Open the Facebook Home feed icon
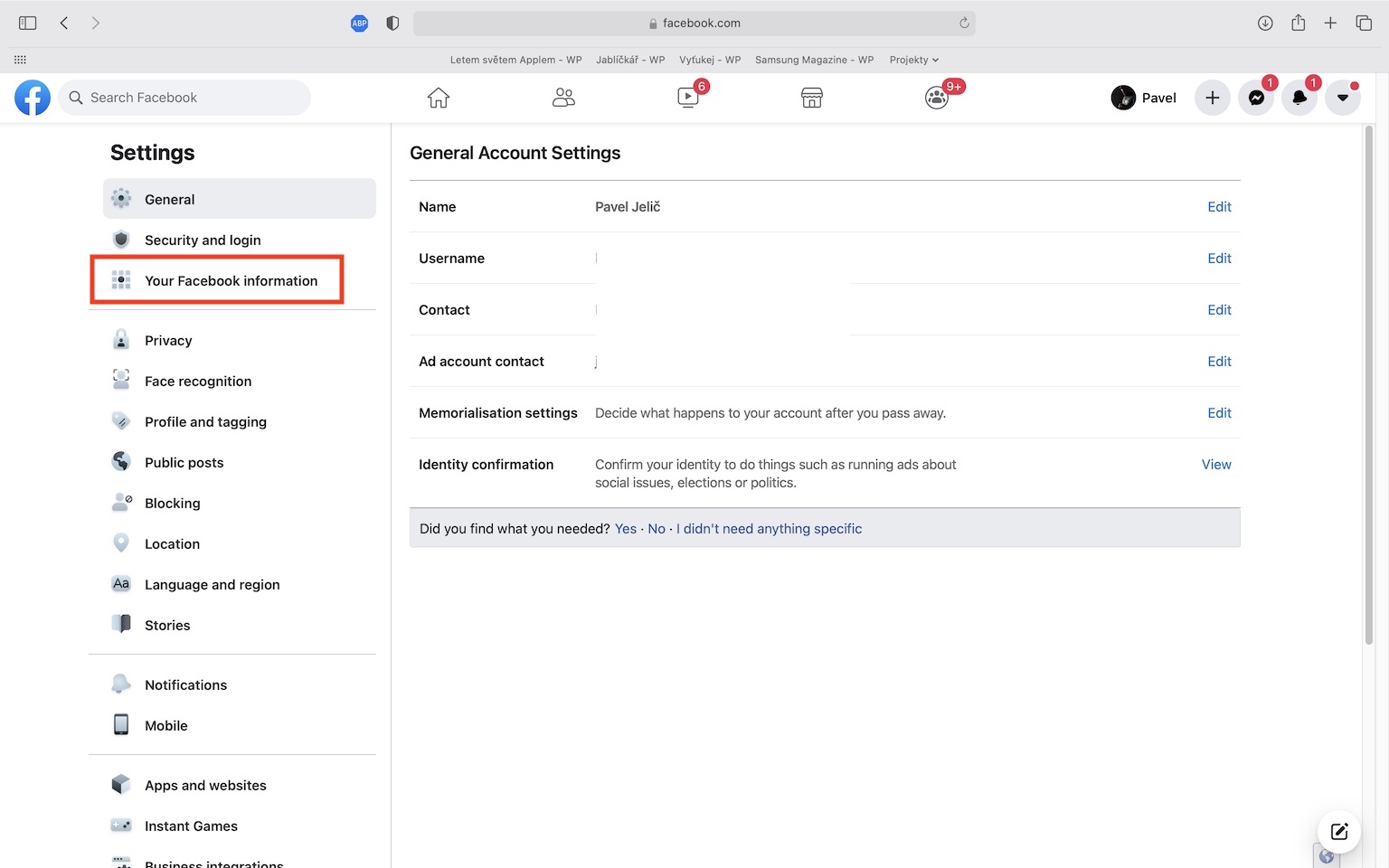This screenshot has width=1389, height=868. pyautogui.click(x=439, y=98)
